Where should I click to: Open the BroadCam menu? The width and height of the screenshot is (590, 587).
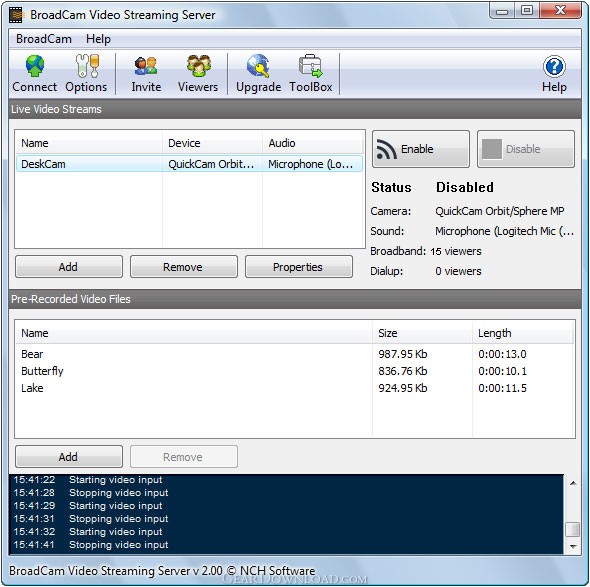[44, 39]
